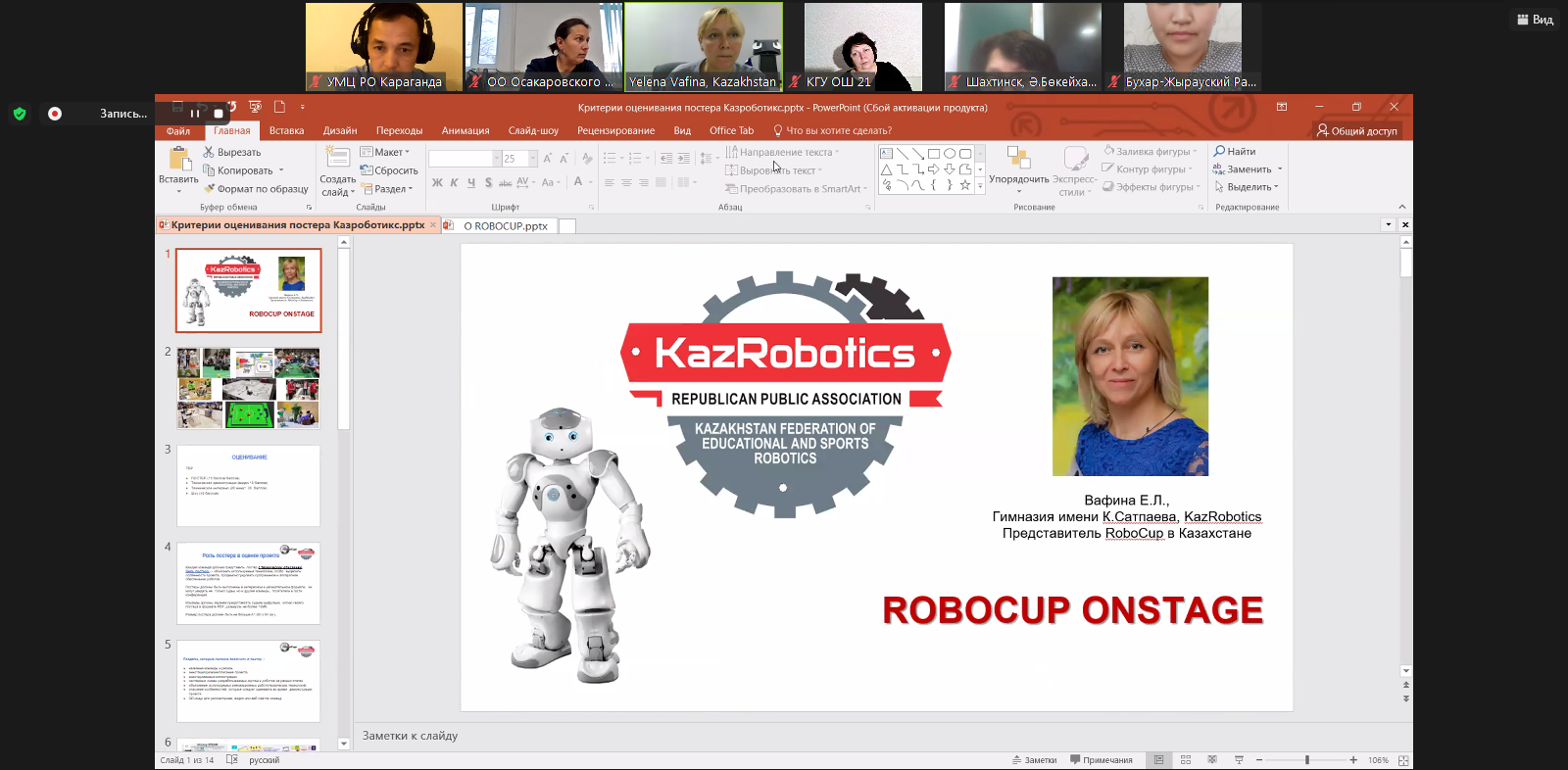Switch to Slide Sorter view in status bar

pyautogui.click(x=1186, y=760)
